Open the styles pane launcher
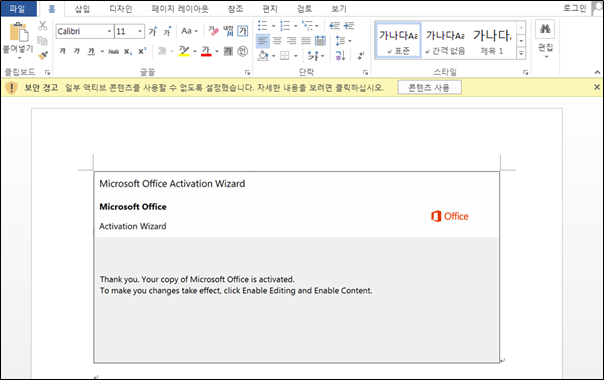Screen dimensions: 604x380 coord(525,72)
